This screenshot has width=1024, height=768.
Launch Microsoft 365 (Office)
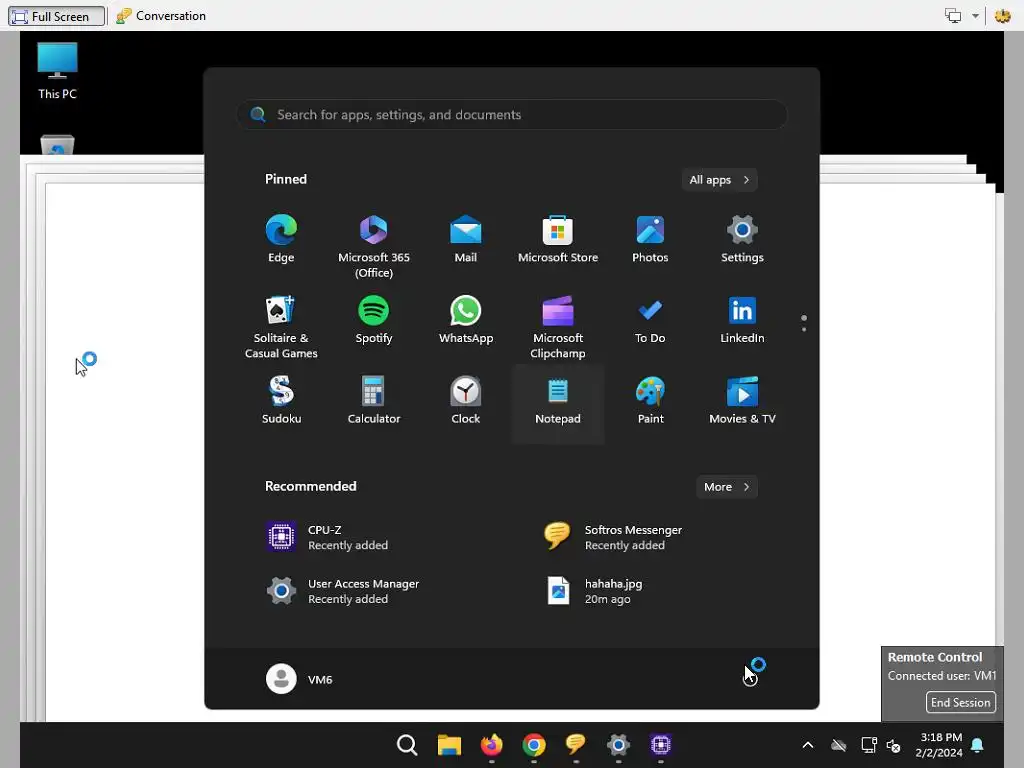point(374,246)
